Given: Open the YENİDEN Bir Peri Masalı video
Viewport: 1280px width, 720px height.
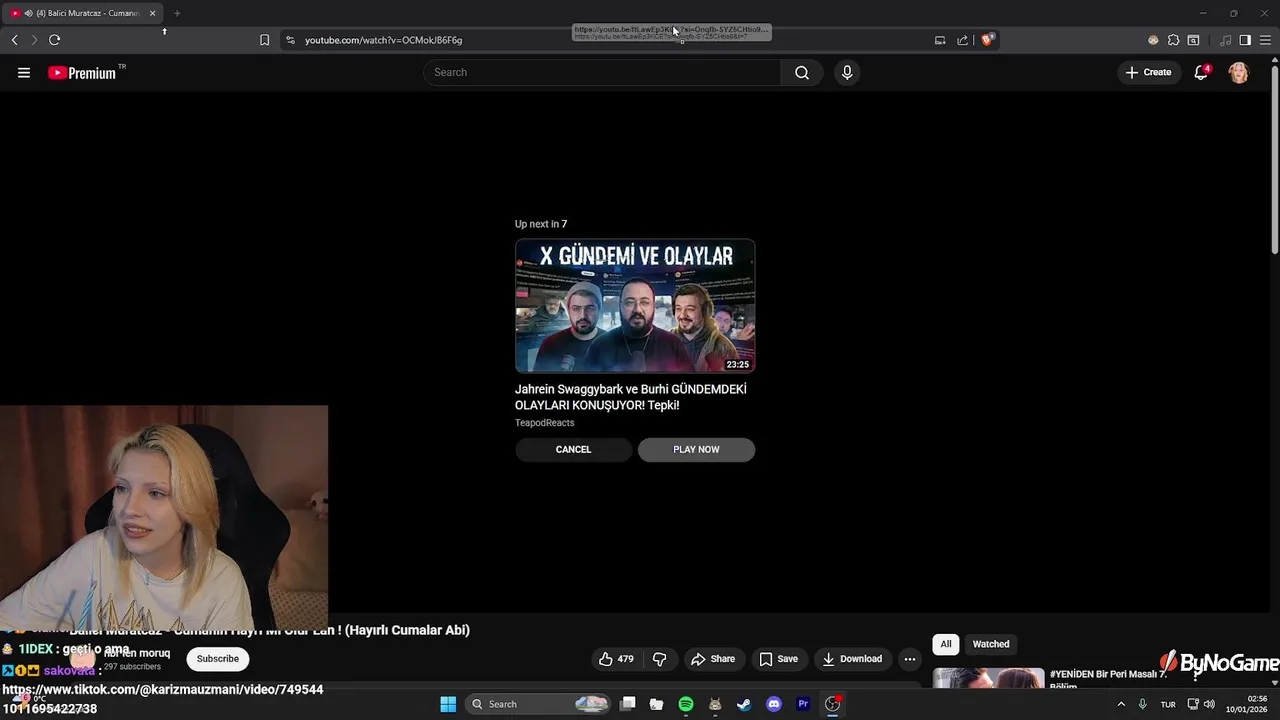Looking at the screenshot, I should coord(1108,679).
